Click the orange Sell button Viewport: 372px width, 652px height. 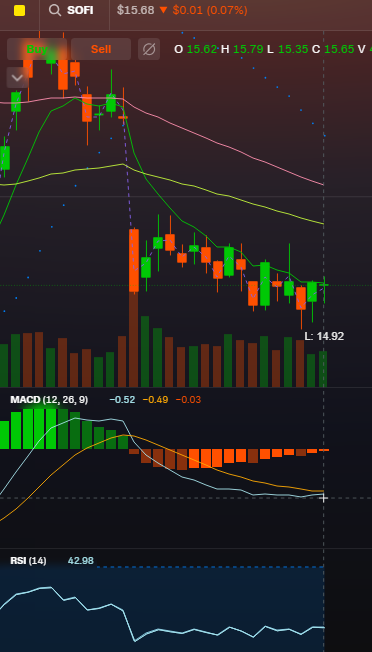101,49
